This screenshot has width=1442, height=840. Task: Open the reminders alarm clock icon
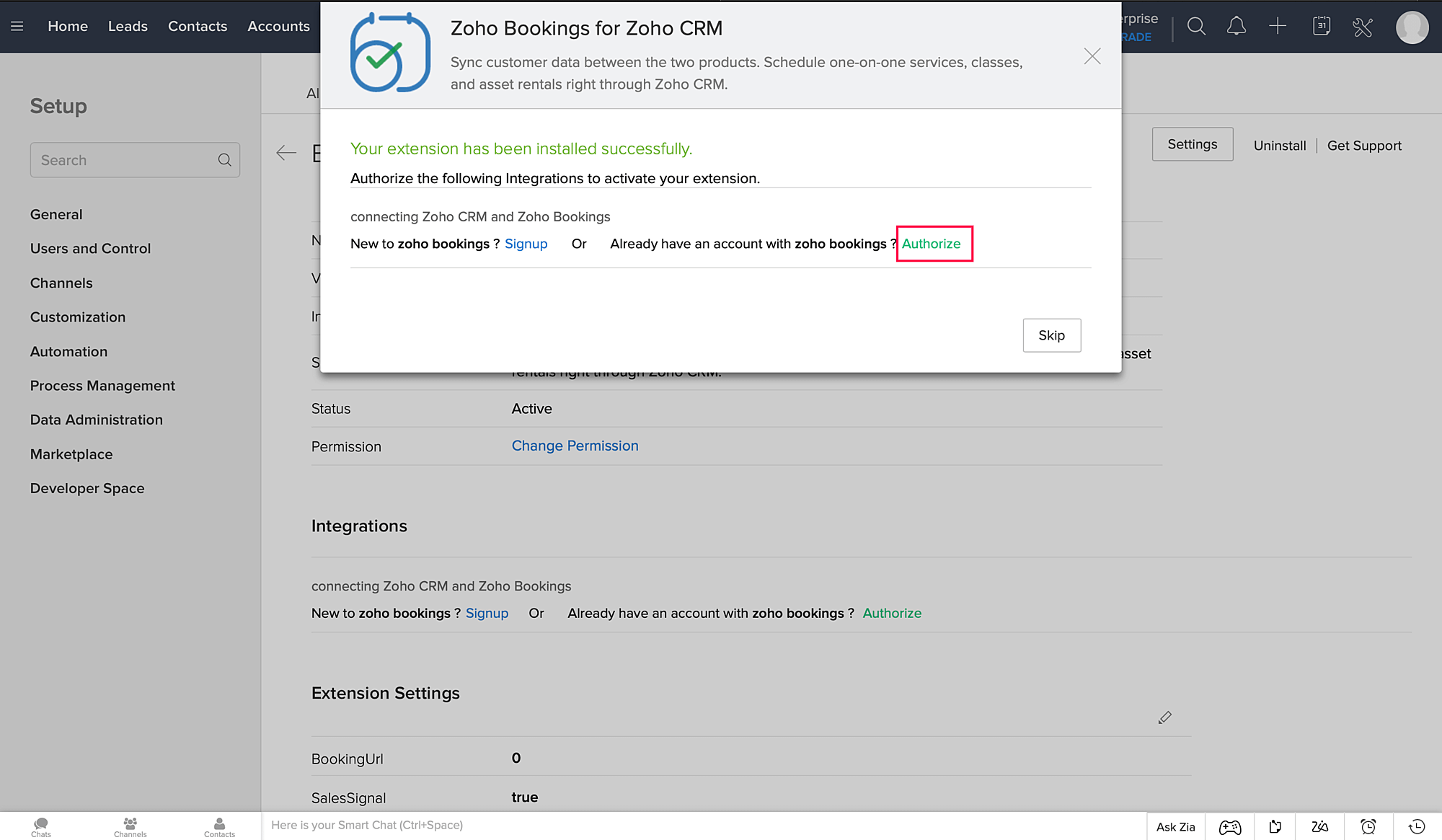[1368, 827]
